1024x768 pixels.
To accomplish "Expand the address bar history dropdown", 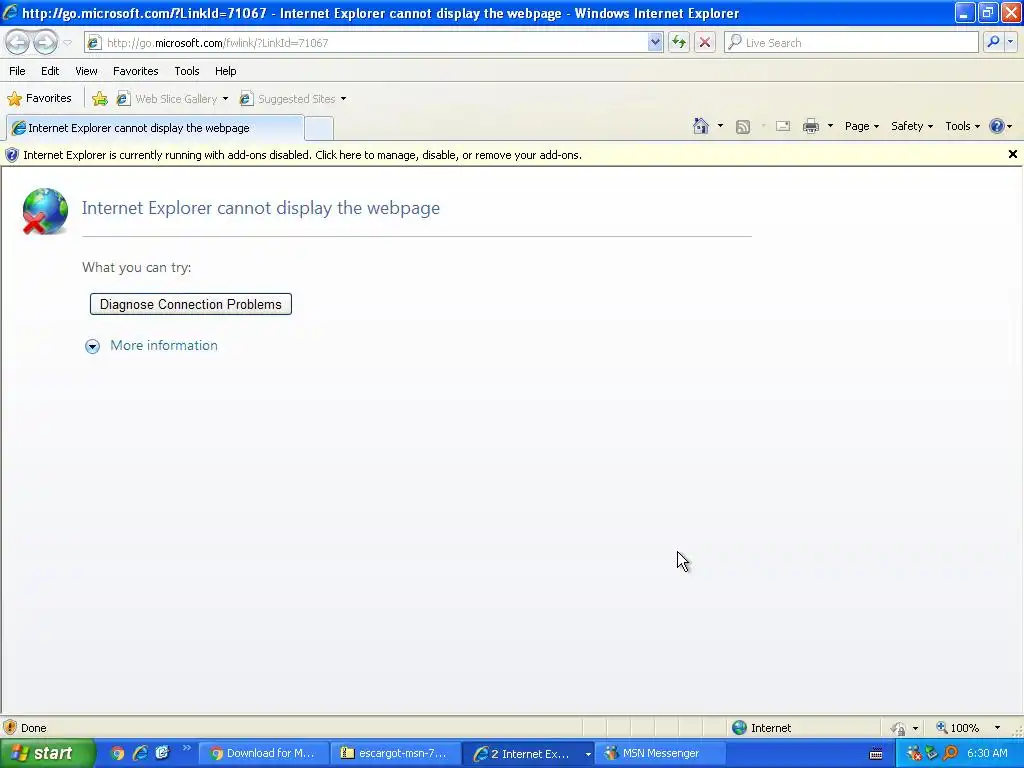I will 655,42.
